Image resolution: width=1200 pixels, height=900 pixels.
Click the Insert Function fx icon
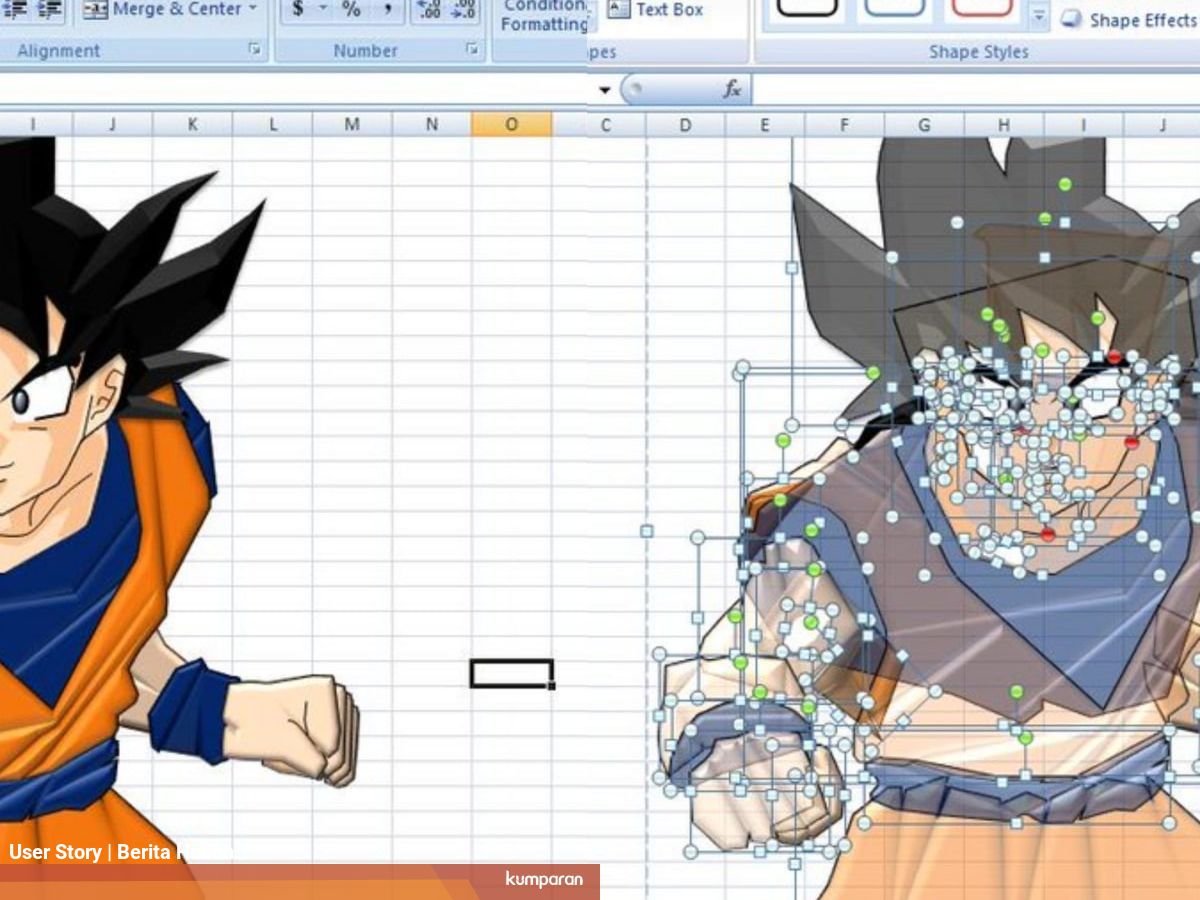point(733,90)
